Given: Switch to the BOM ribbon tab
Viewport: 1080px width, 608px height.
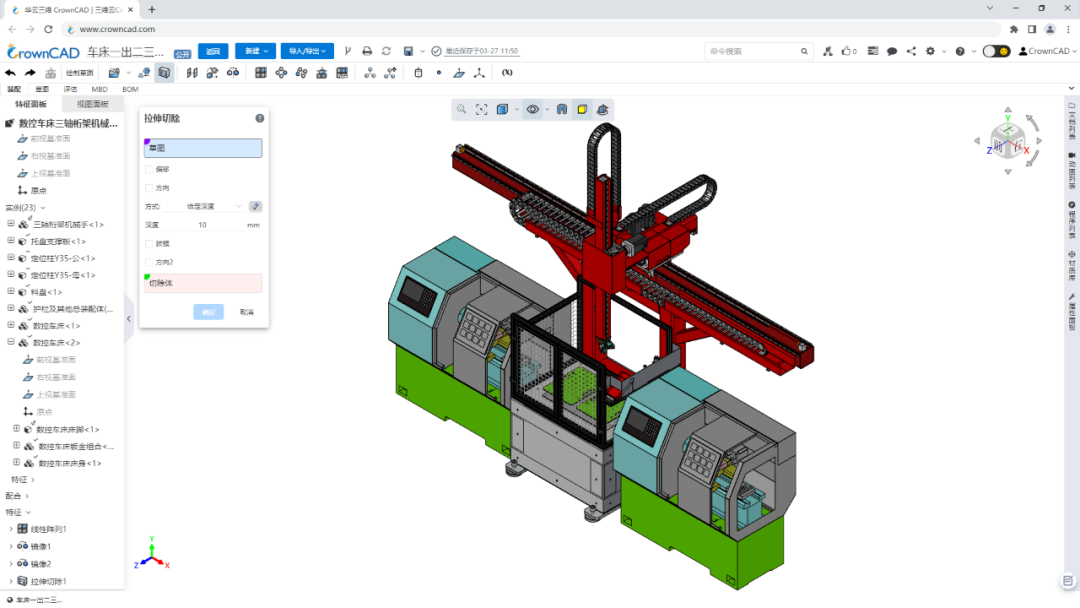Looking at the screenshot, I should coord(130,89).
